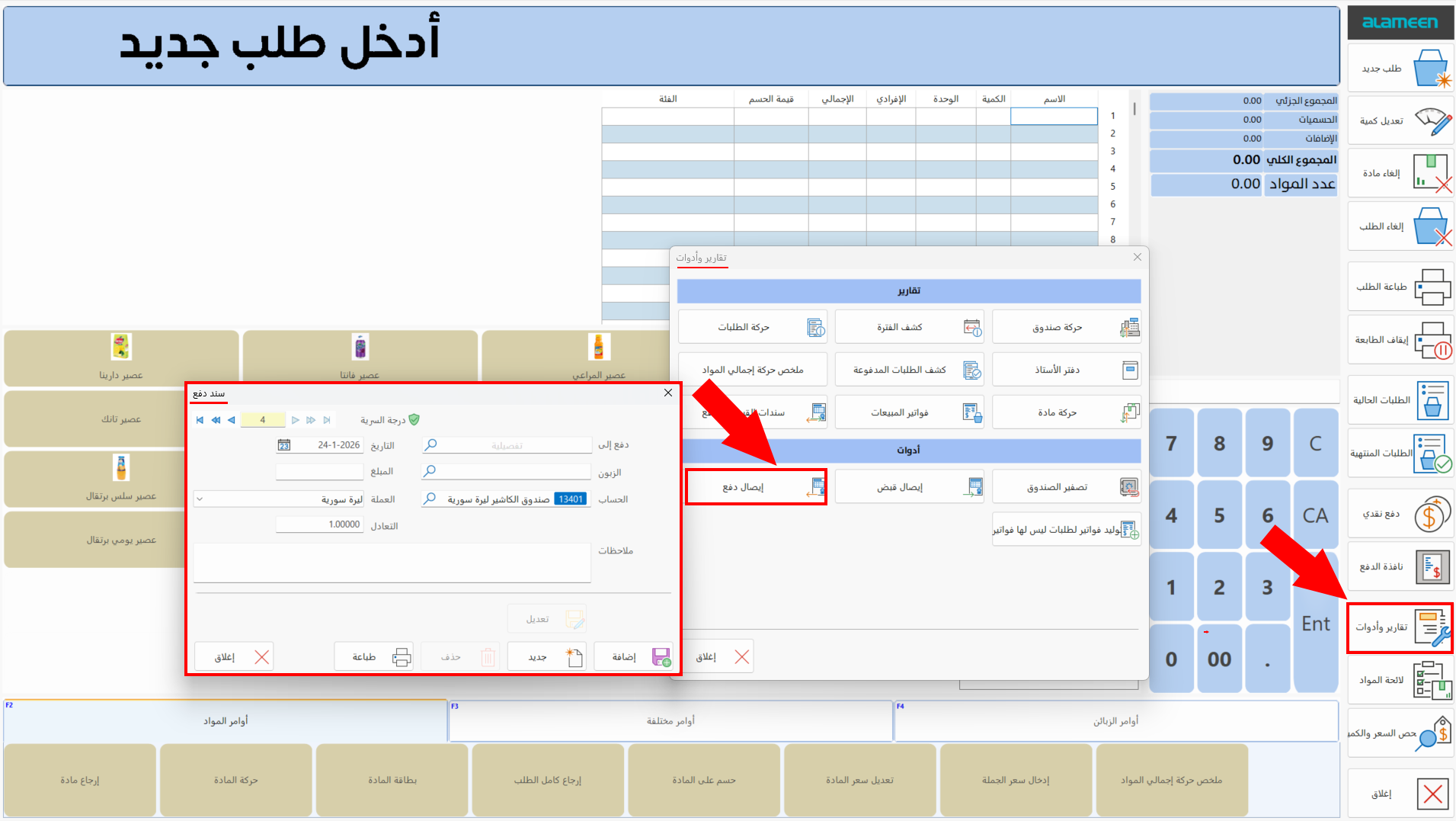Screen dimensions: 1456x821
Task: Open كشف الطلبات المدفوعة paid orders report
Action: 909,370
